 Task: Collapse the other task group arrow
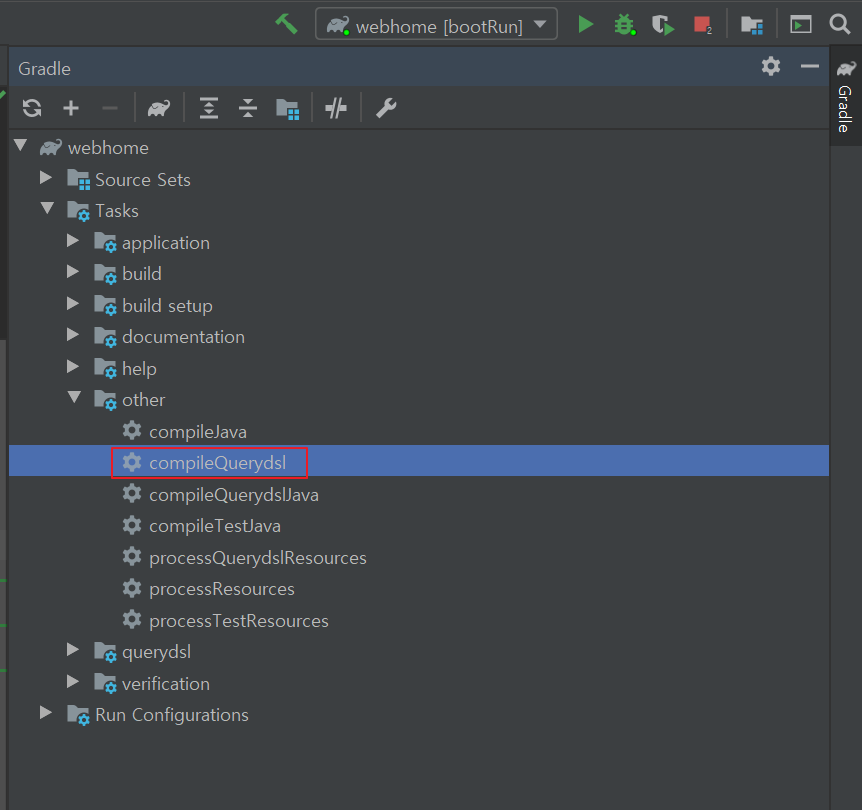pos(74,397)
